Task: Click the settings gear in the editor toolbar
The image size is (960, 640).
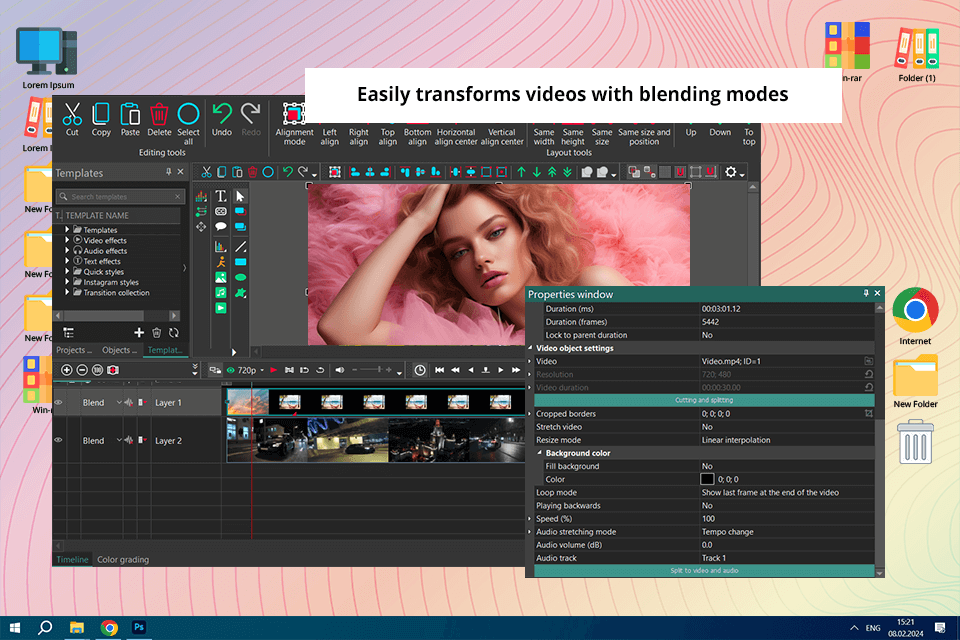Action: coord(730,172)
